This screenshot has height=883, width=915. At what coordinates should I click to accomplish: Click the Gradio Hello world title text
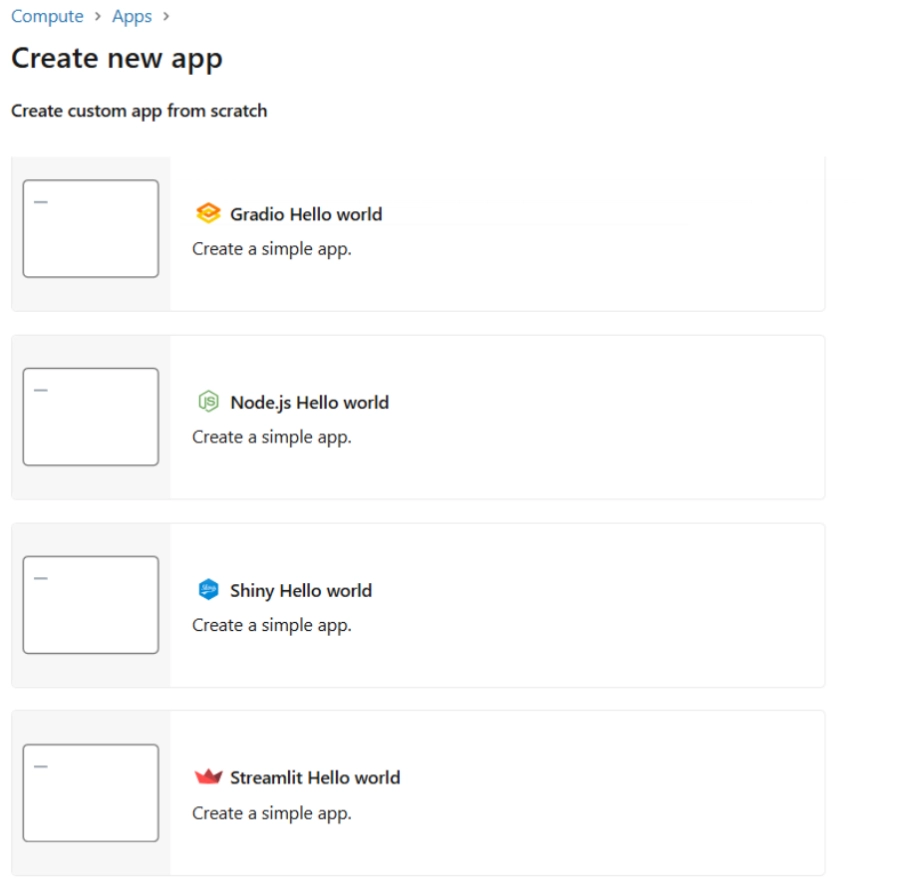tap(307, 213)
